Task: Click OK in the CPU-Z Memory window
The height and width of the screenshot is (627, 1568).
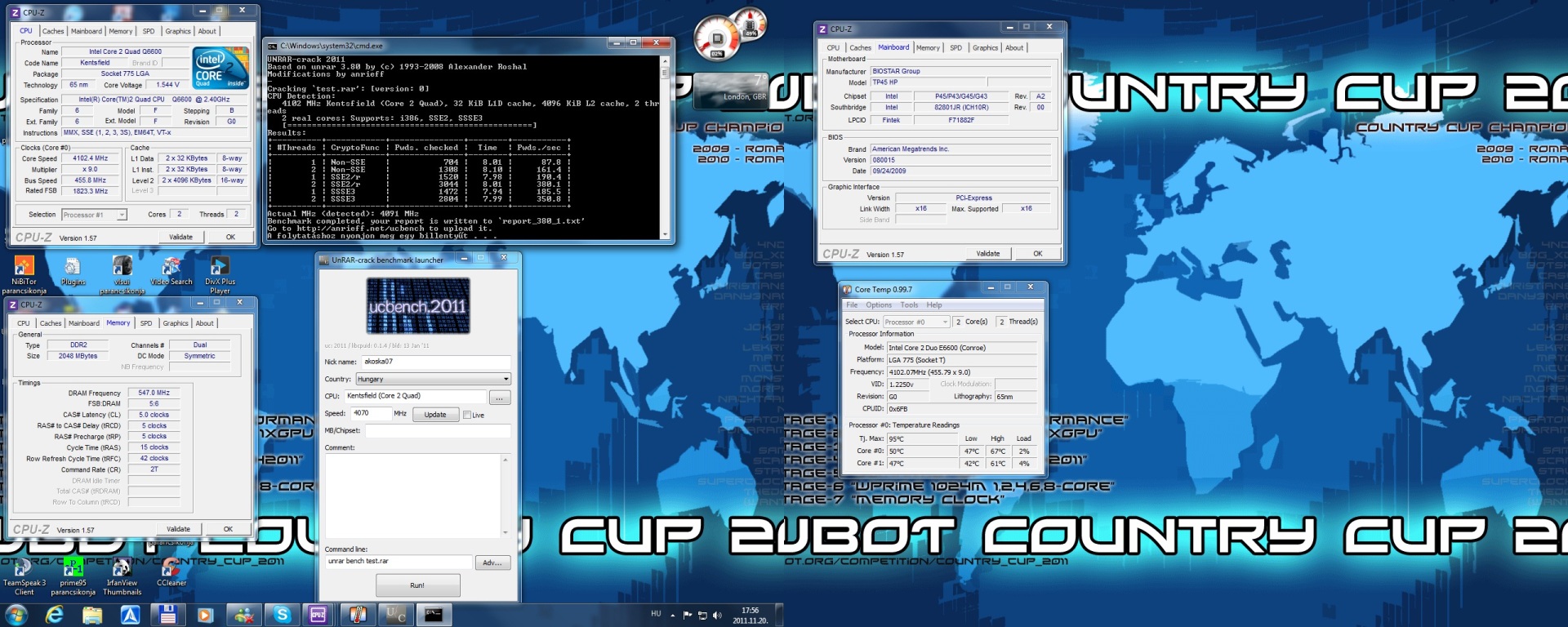Action: [228, 529]
